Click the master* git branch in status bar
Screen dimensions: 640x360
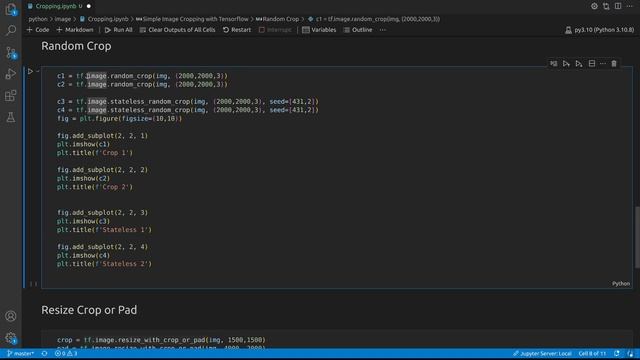[x=20, y=353]
